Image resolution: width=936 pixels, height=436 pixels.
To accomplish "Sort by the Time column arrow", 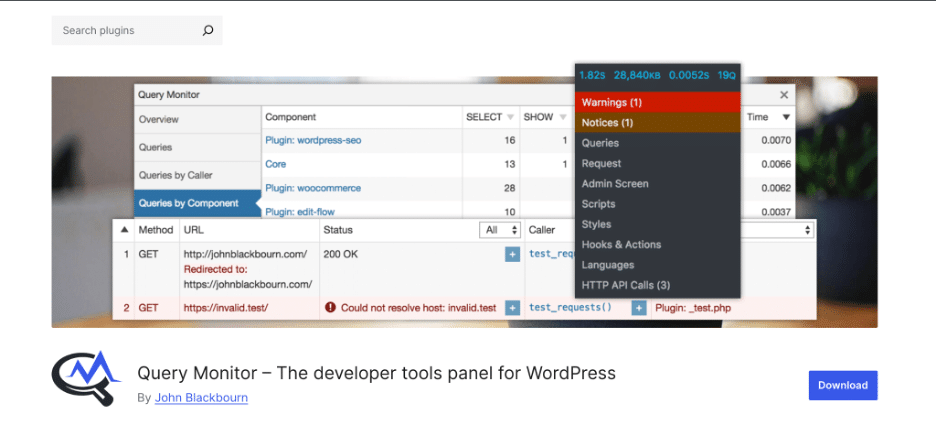I will pos(786,118).
